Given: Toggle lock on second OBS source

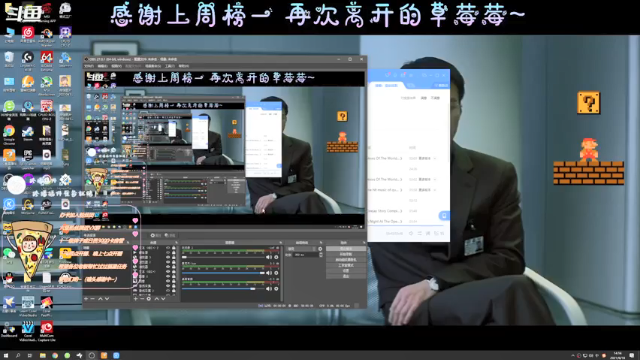Looking at the screenshot, I should point(173,252).
